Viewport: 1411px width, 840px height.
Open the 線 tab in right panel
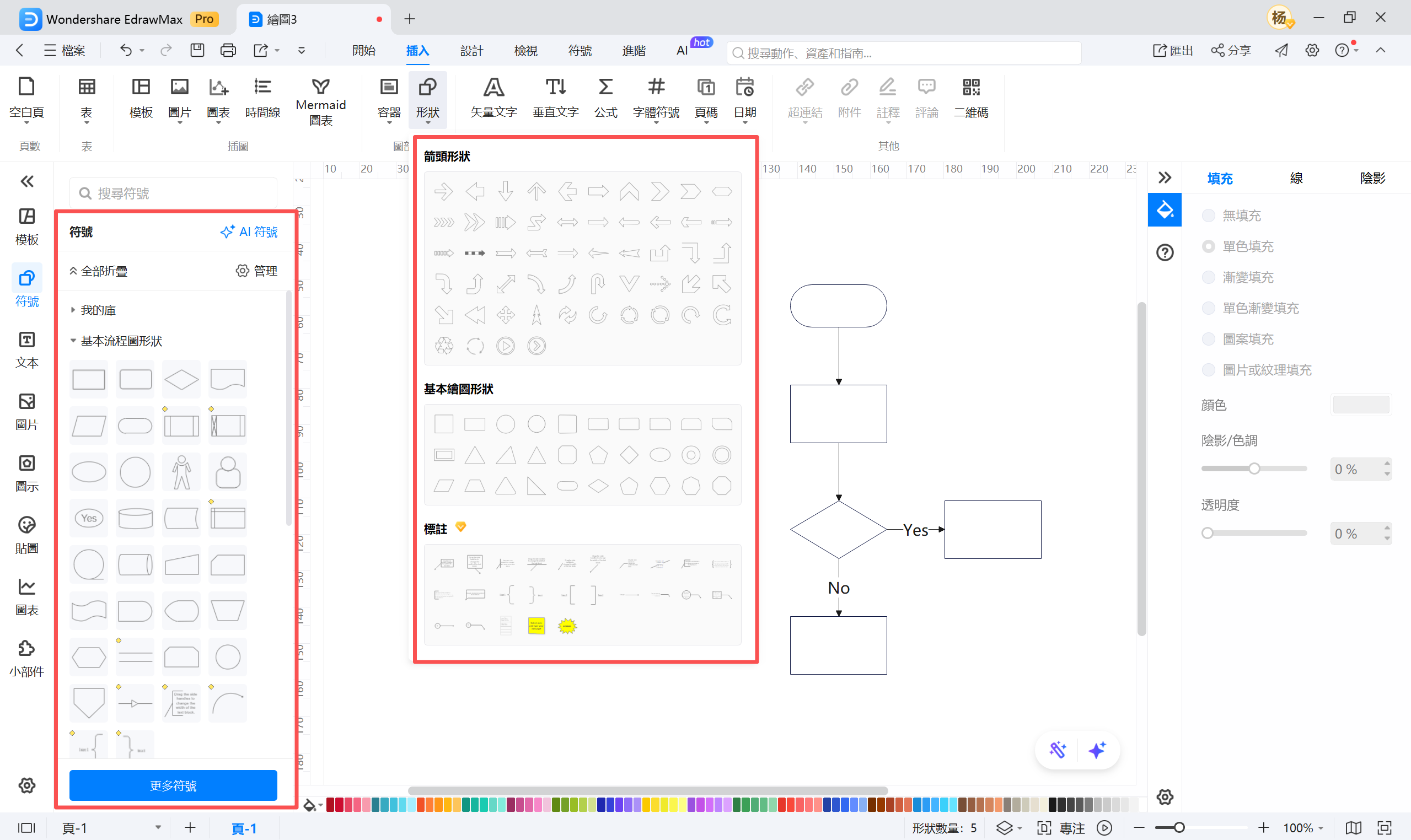pyautogui.click(x=1296, y=179)
